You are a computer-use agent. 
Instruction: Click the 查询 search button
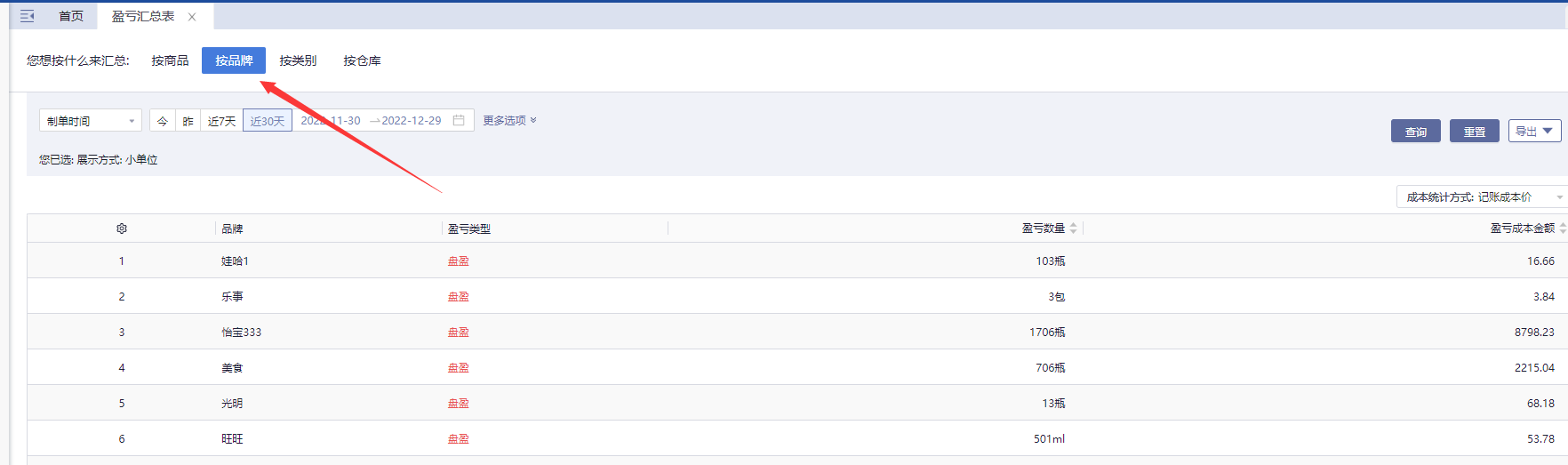click(1415, 132)
